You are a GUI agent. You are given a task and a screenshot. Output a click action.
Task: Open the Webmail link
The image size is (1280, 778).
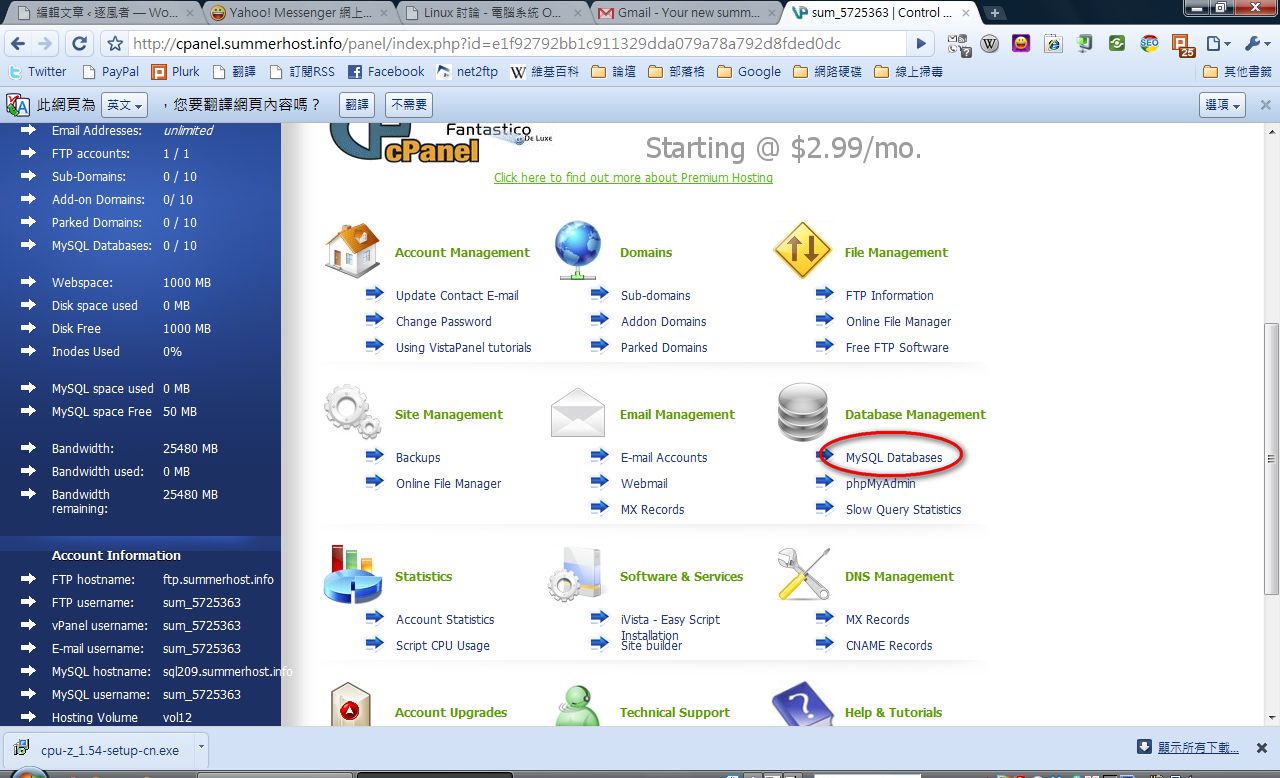click(643, 483)
